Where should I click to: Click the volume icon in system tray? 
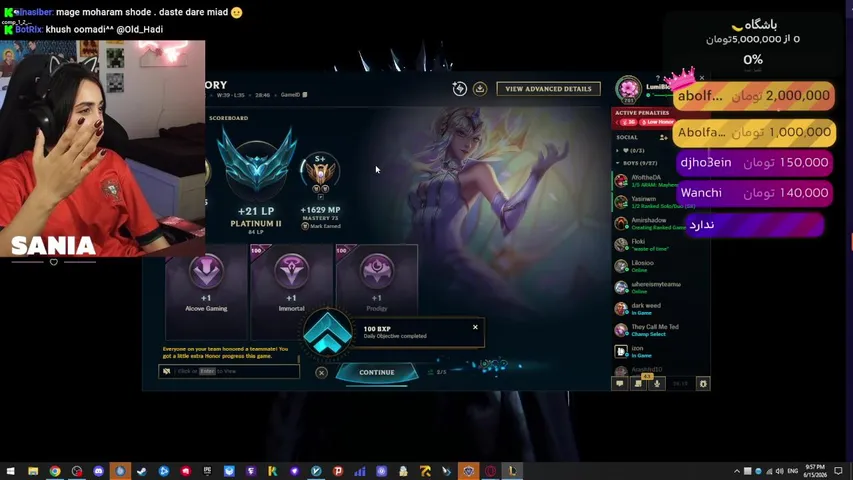pyautogui.click(x=780, y=471)
